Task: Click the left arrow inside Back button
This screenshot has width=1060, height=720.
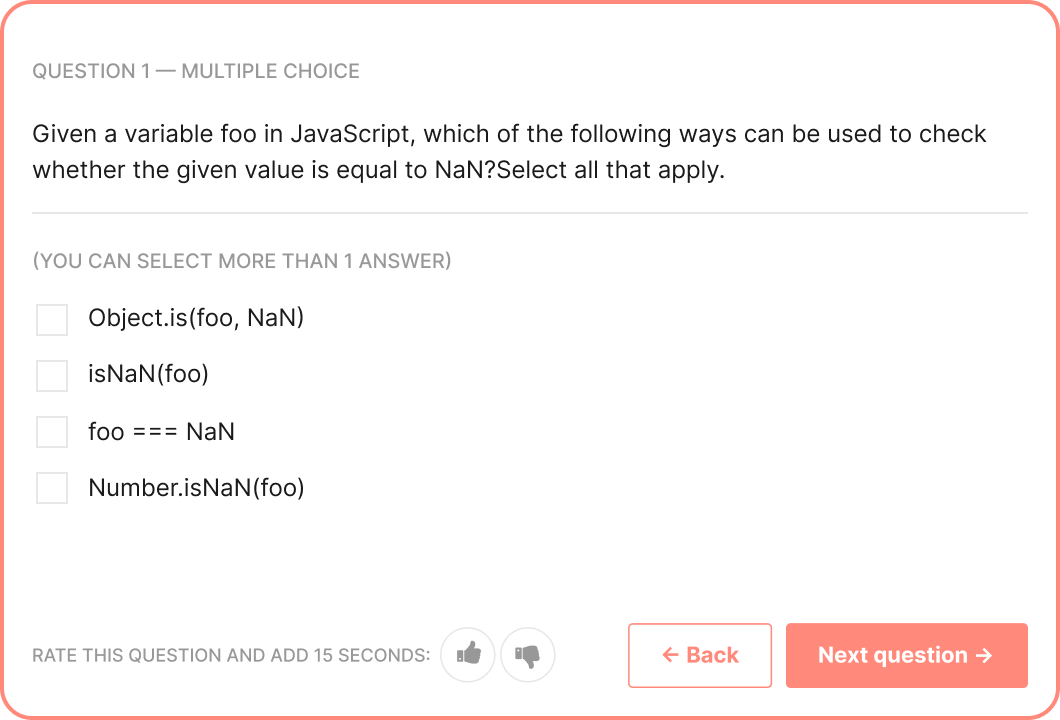Action: click(x=670, y=655)
